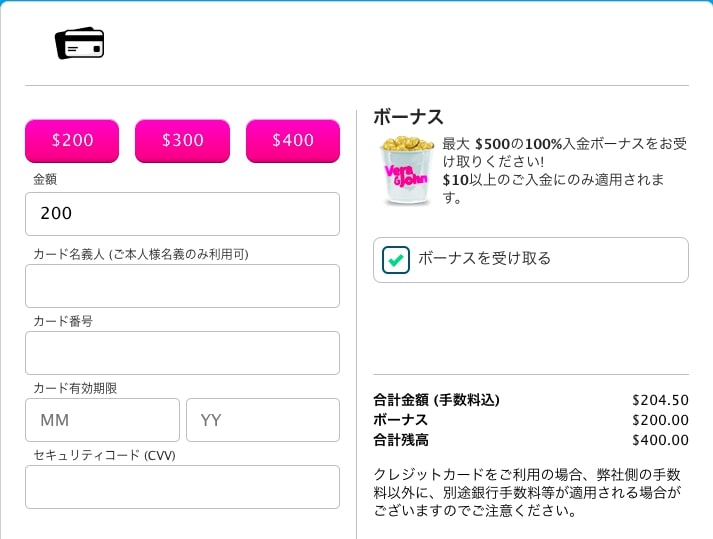713x539 pixels.
Task: Click the MM expiry month field
Action: pos(102,420)
